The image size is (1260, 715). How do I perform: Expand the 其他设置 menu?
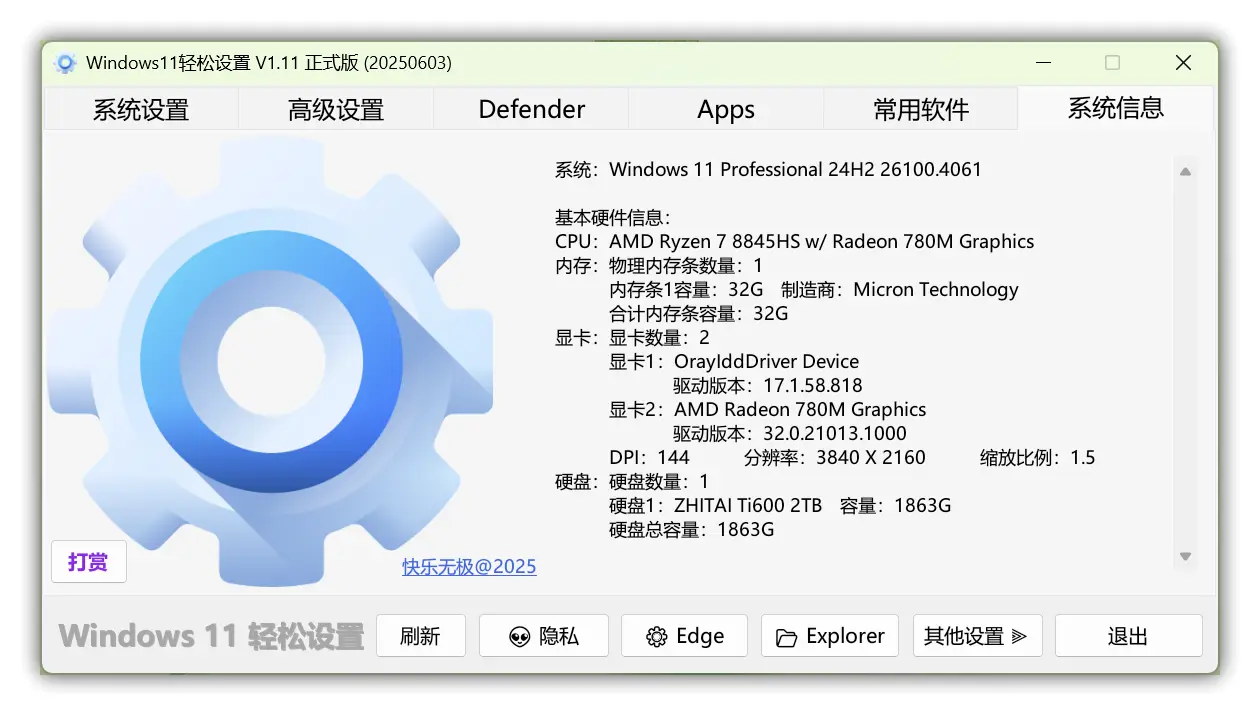point(977,636)
